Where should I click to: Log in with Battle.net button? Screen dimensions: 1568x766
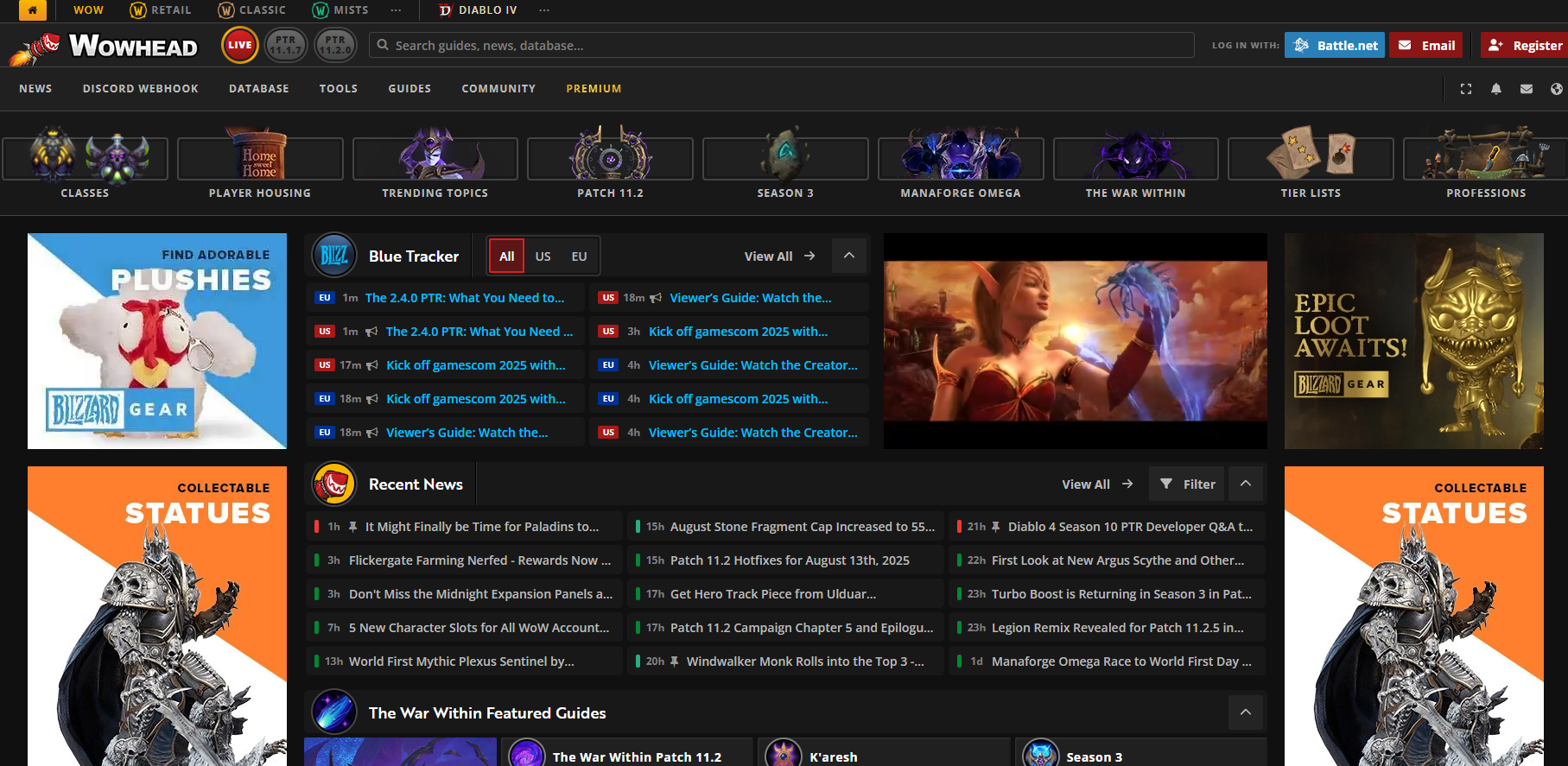(x=1335, y=45)
